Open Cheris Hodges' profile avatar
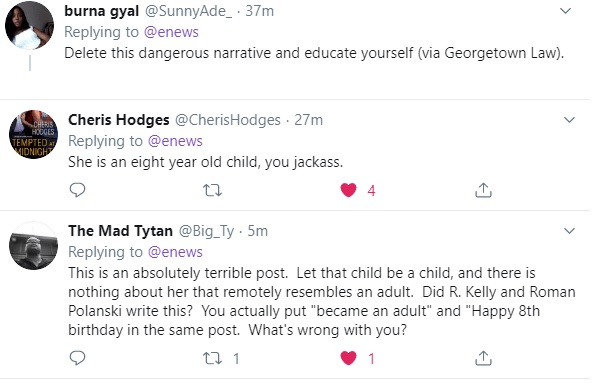The width and height of the screenshot is (611, 384). (34, 134)
